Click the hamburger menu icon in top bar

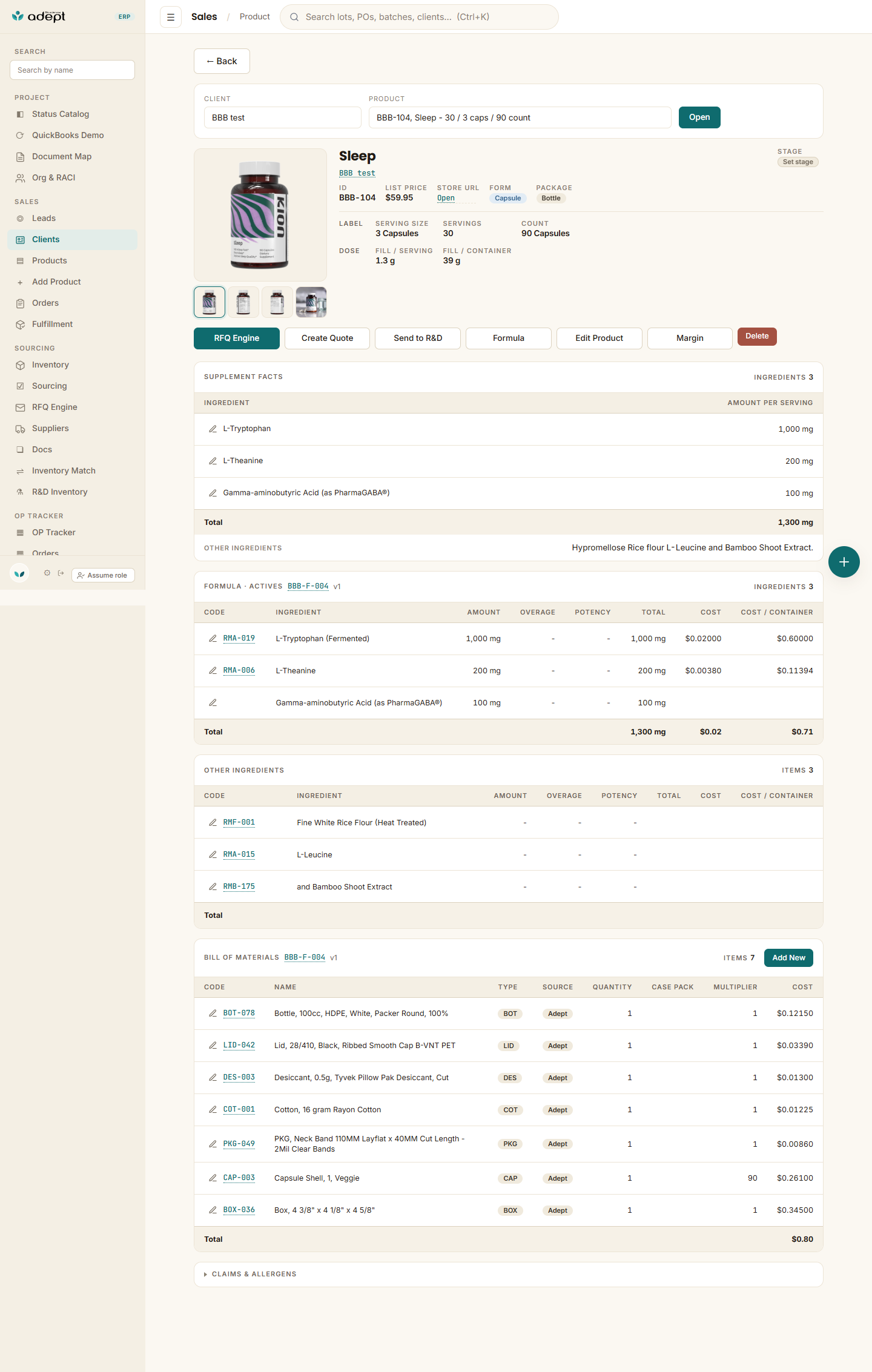[171, 17]
